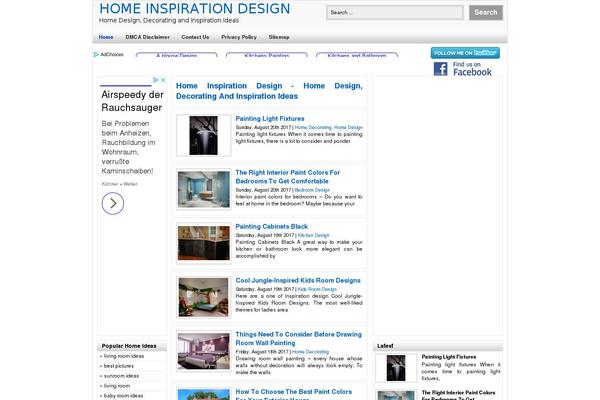Open the Privacy Policy menu item
Image resolution: width=600 pixels, height=400 pixels.
(x=239, y=37)
